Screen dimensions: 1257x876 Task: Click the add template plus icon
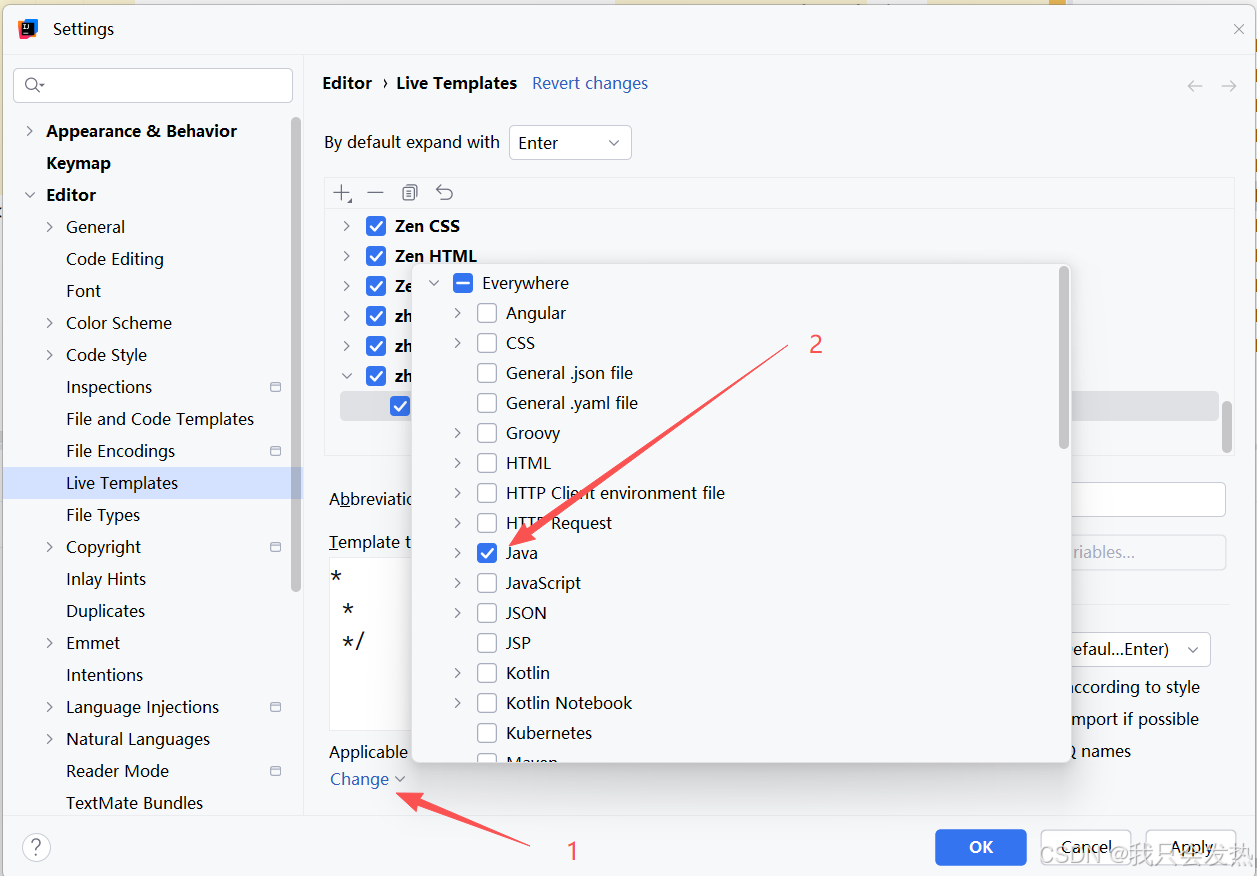[x=343, y=193]
